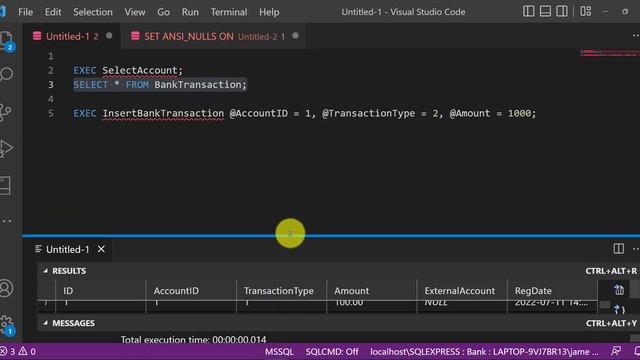The height and width of the screenshot is (360, 640).
Task: Open the notifications bell in status bar
Action: [x=636, y=351]
